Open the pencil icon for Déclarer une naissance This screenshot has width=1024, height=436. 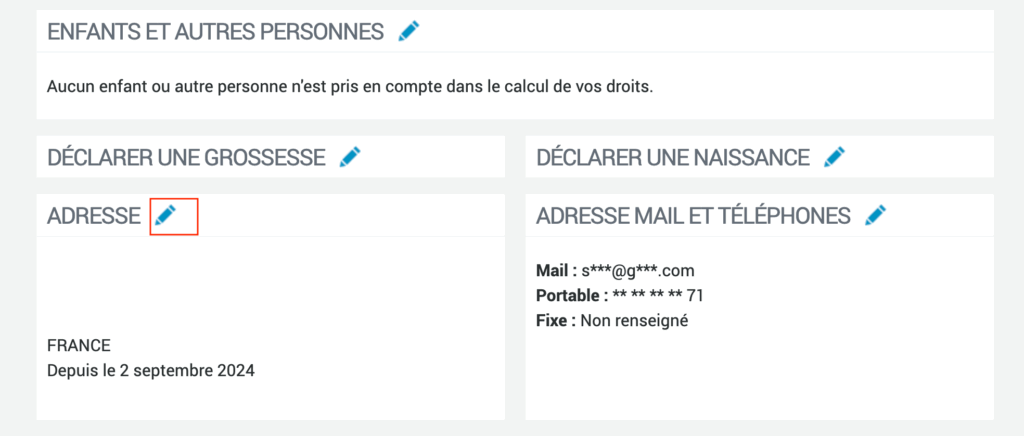click(834, 157)
